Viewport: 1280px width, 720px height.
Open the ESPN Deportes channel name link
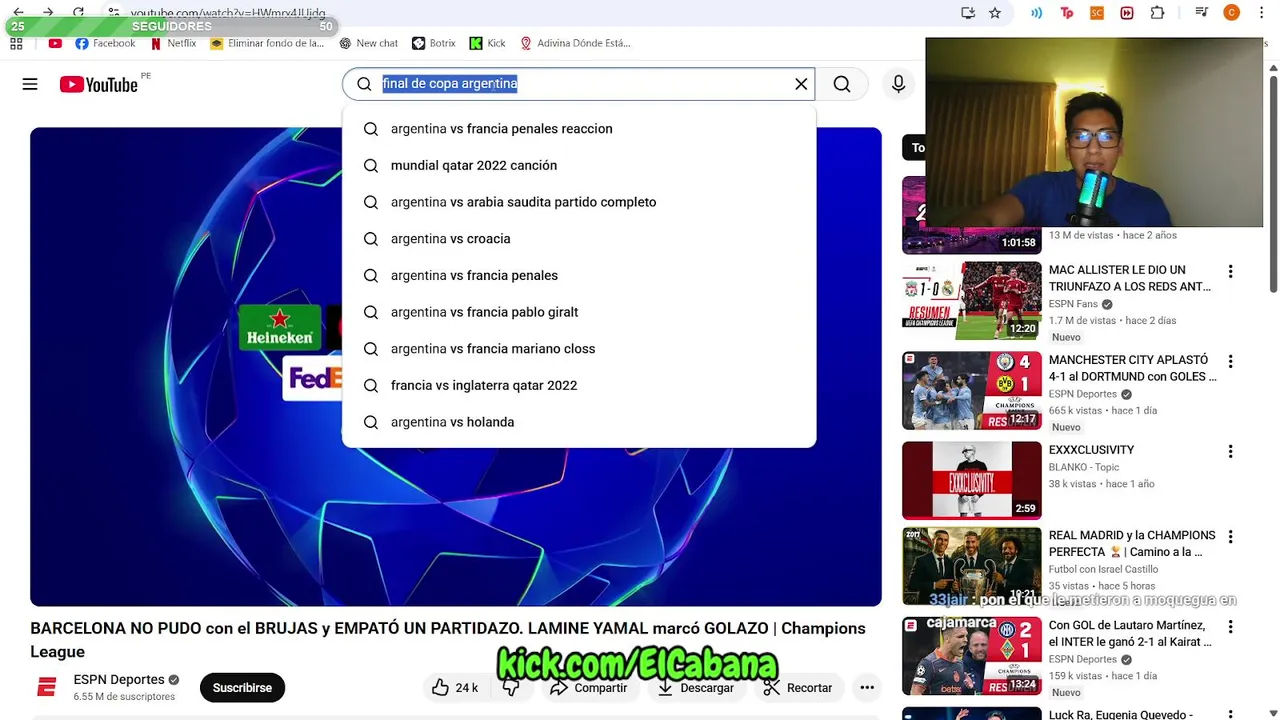point(119,680)
